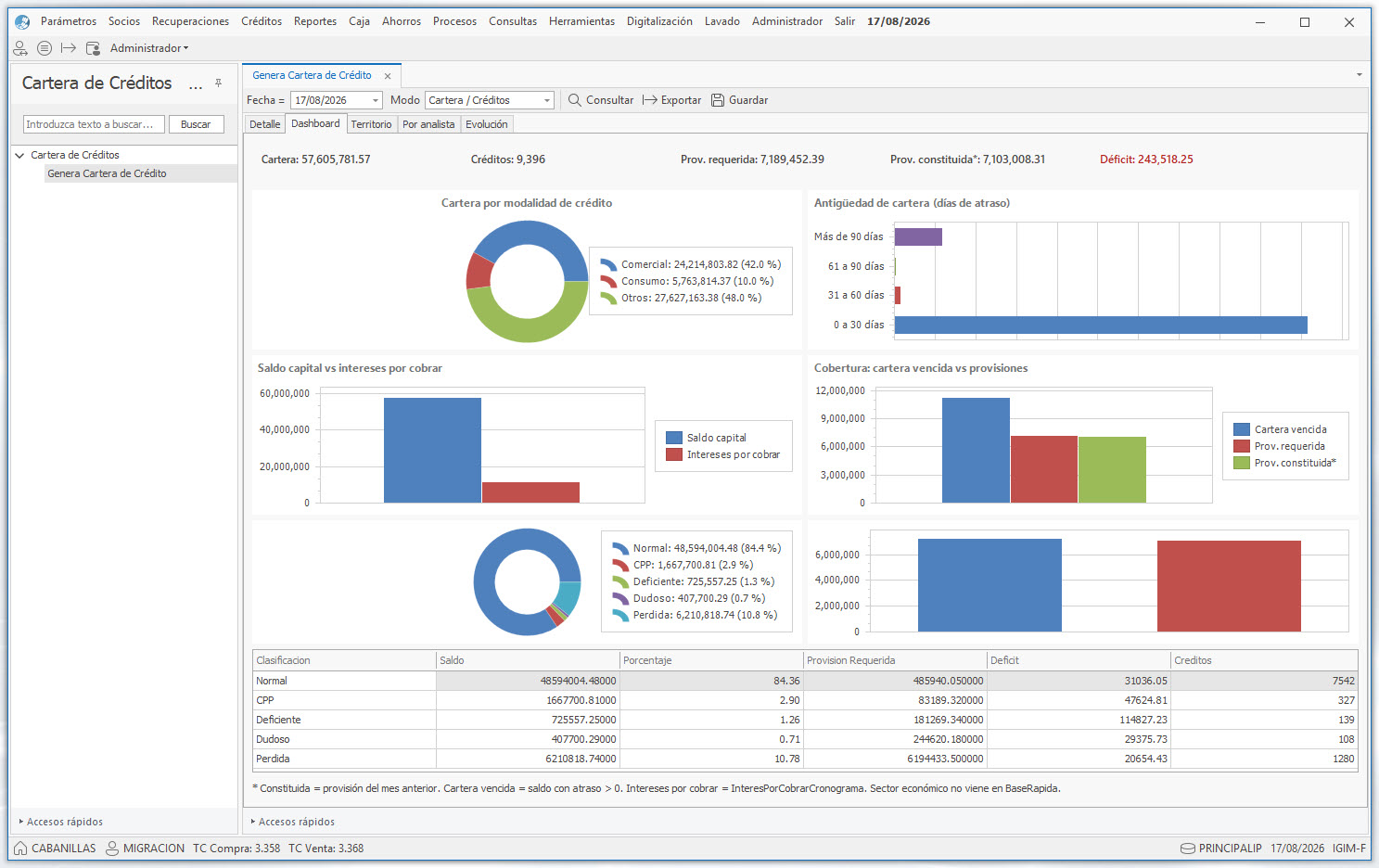The height and width of the screenshot is (868, 1379).
Task: Click the application logo in the title bar
Action: coord(22,21)
